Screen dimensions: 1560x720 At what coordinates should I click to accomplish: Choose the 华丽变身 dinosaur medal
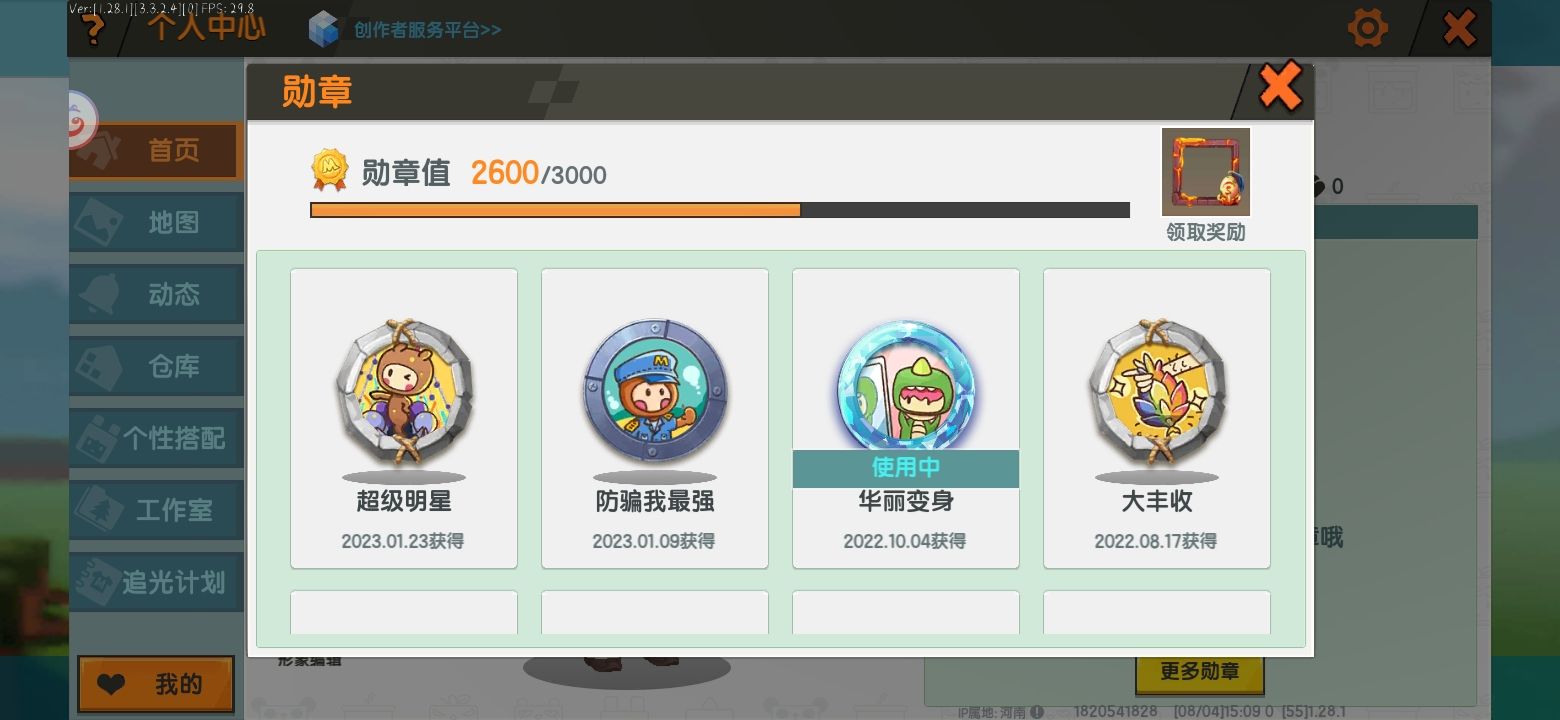906,388
